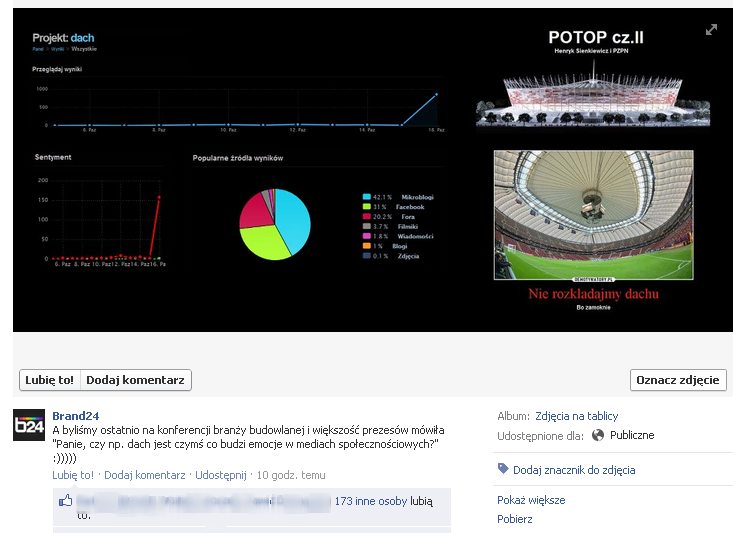Viewport: 736px width, 533px height.
Task: Click 'Pokaż większe' to enlarge the photo
Action: point(531,500)
